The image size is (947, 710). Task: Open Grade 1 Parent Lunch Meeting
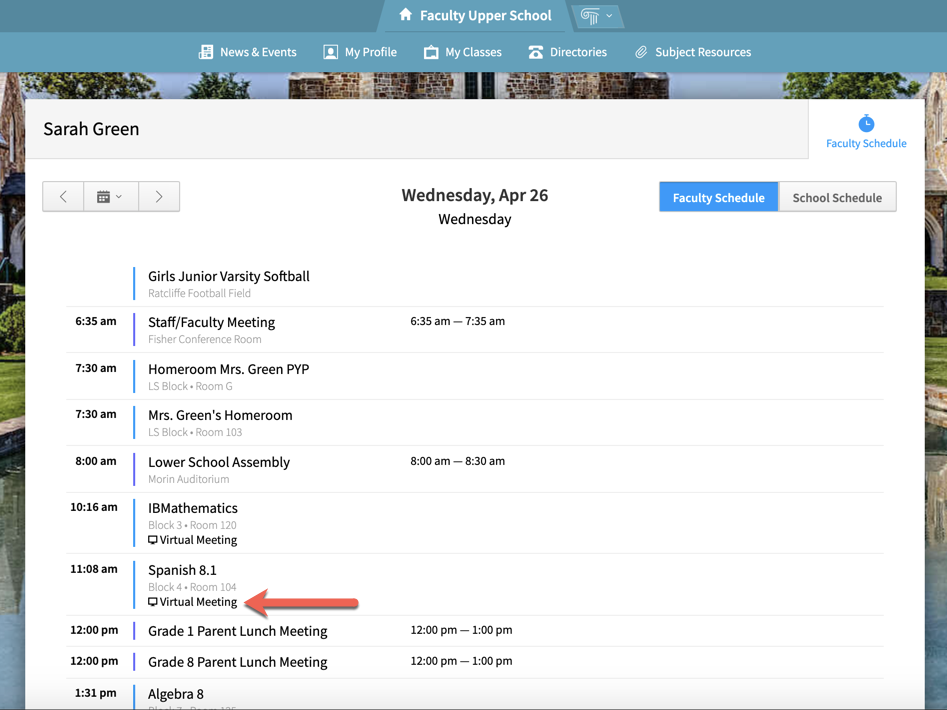coord(237,631)
